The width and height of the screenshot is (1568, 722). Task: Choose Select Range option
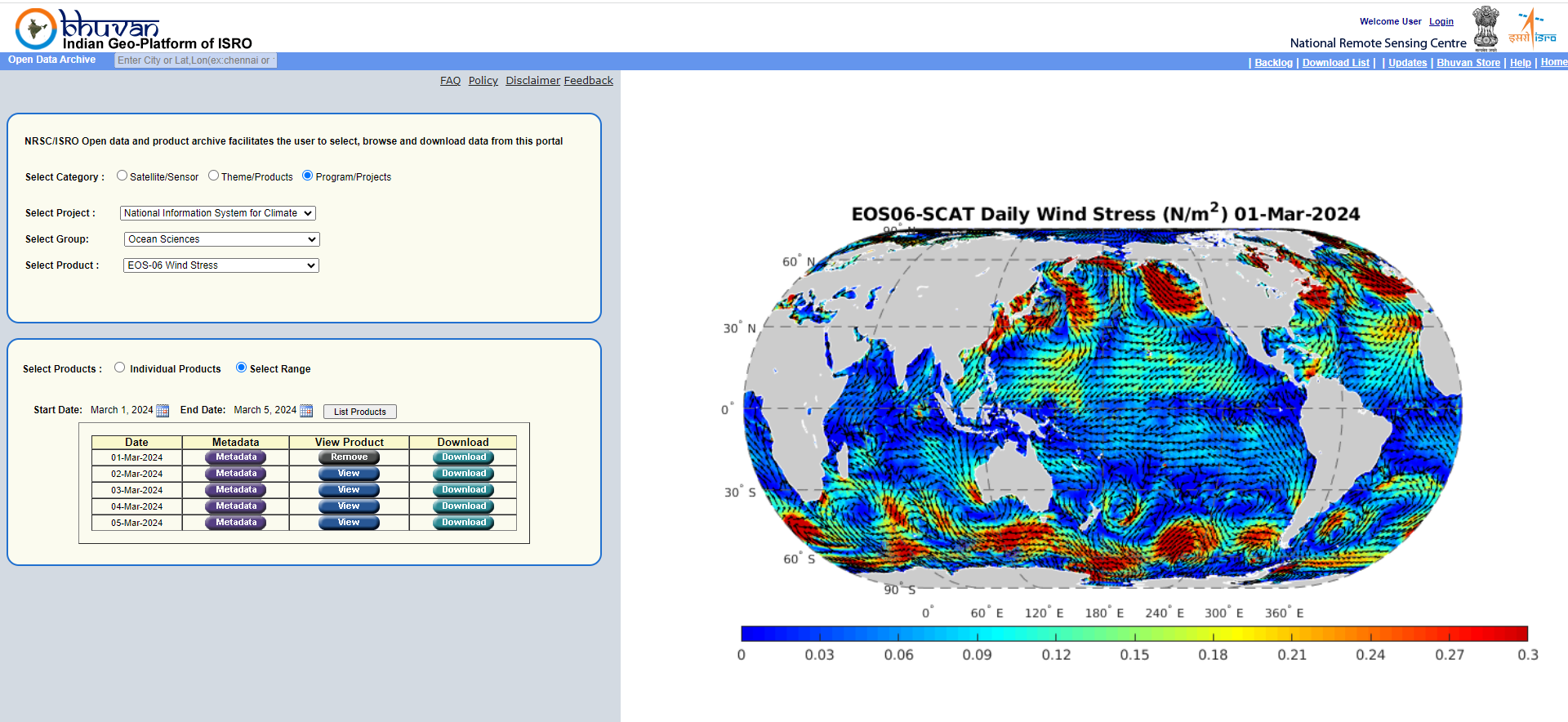[x=241, y=368]
